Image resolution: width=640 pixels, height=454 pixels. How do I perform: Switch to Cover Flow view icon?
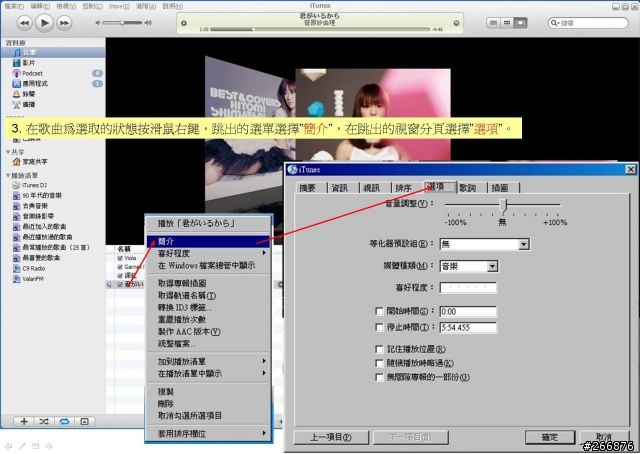coord(520,23)
